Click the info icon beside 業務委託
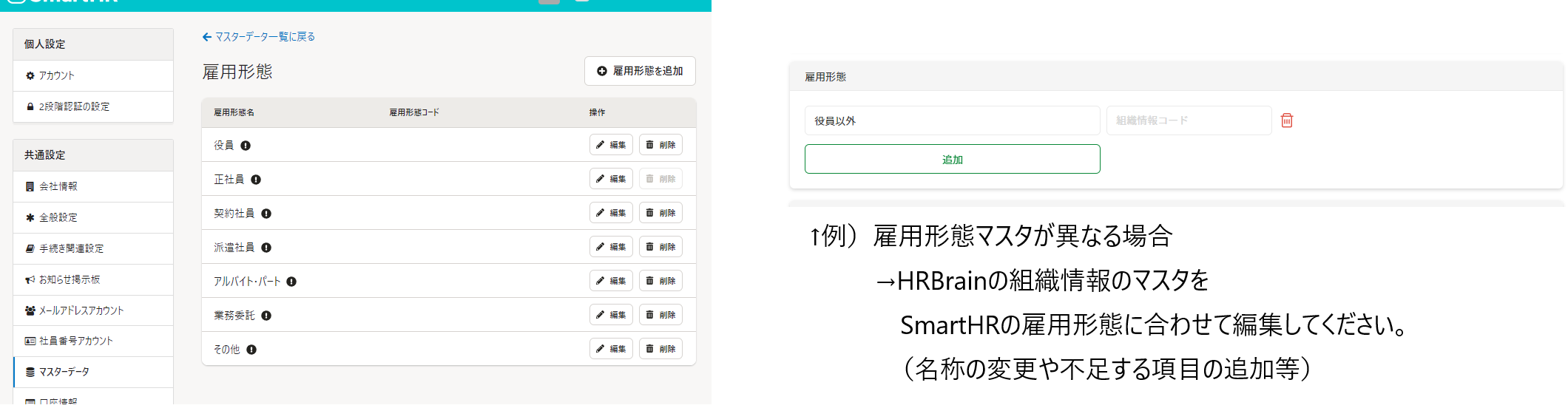This screenshot has width=1568, height=408. pyautogui.click(x=266, y=316)
